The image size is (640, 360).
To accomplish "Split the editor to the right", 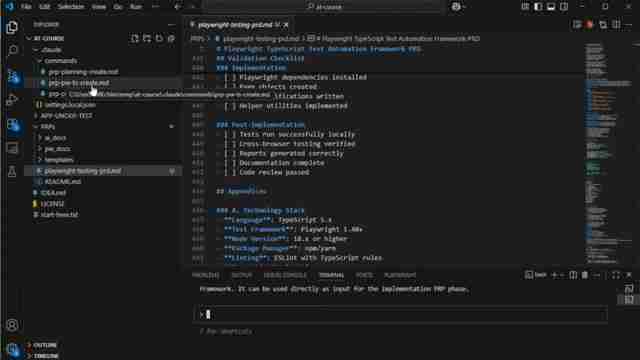I will coord(616,25).
